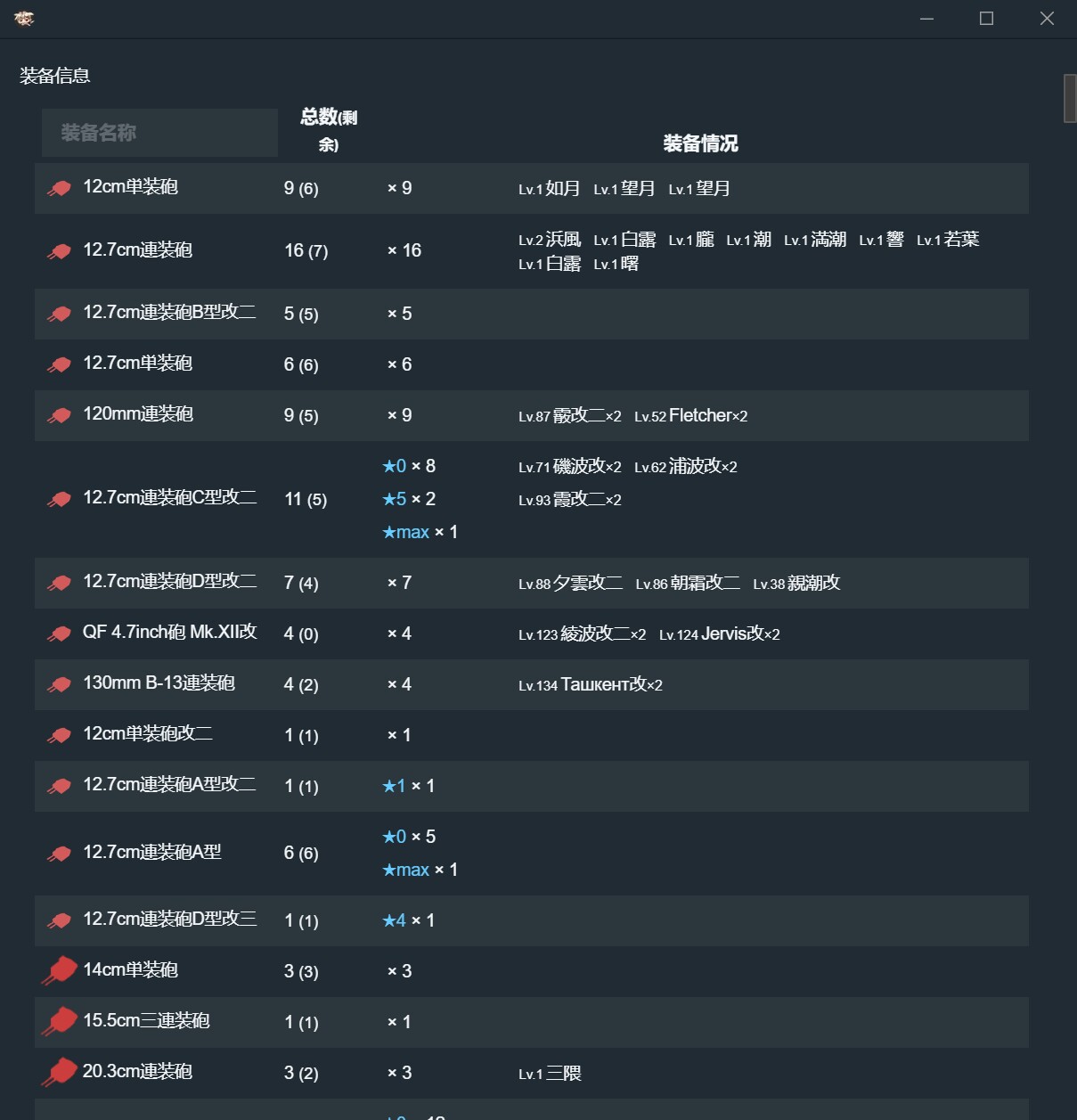The image size is (1077, 1120).
Task: Click the app logo in the title bar
Action: tap(24, 19)
